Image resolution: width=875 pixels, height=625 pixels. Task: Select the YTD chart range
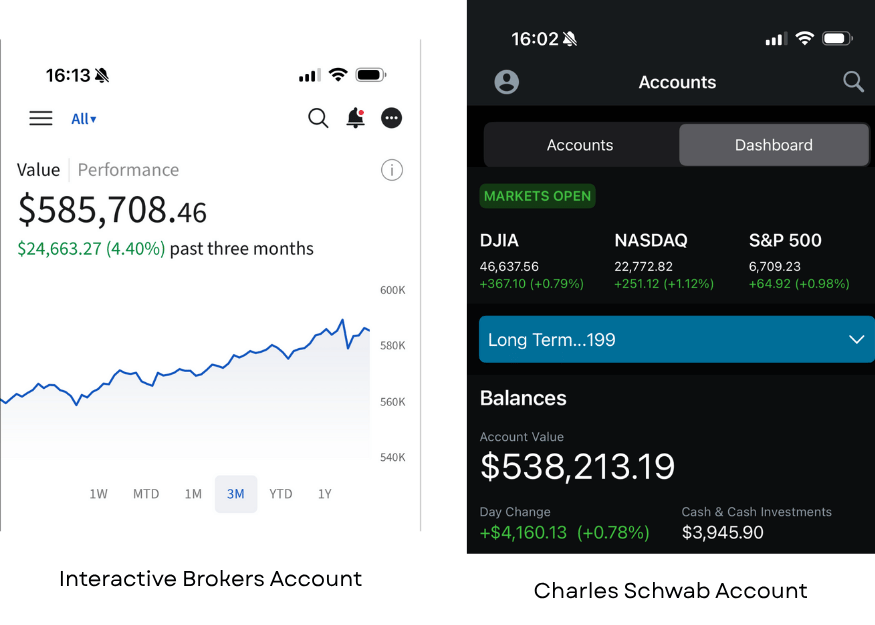tap(281, 494)
